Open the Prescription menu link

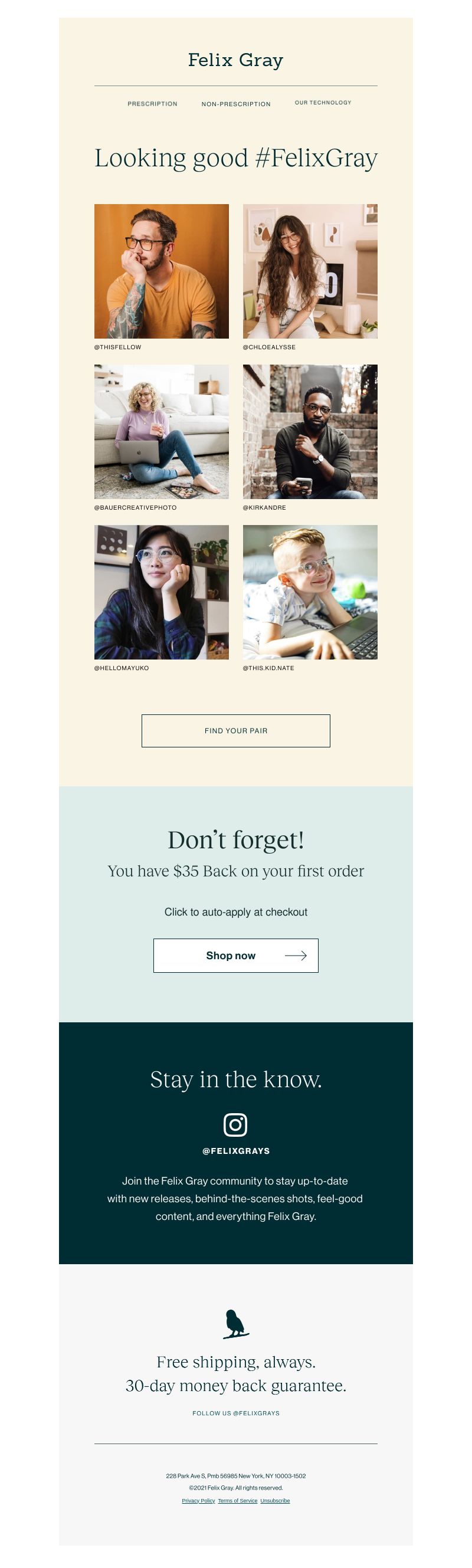click(152, 104)
